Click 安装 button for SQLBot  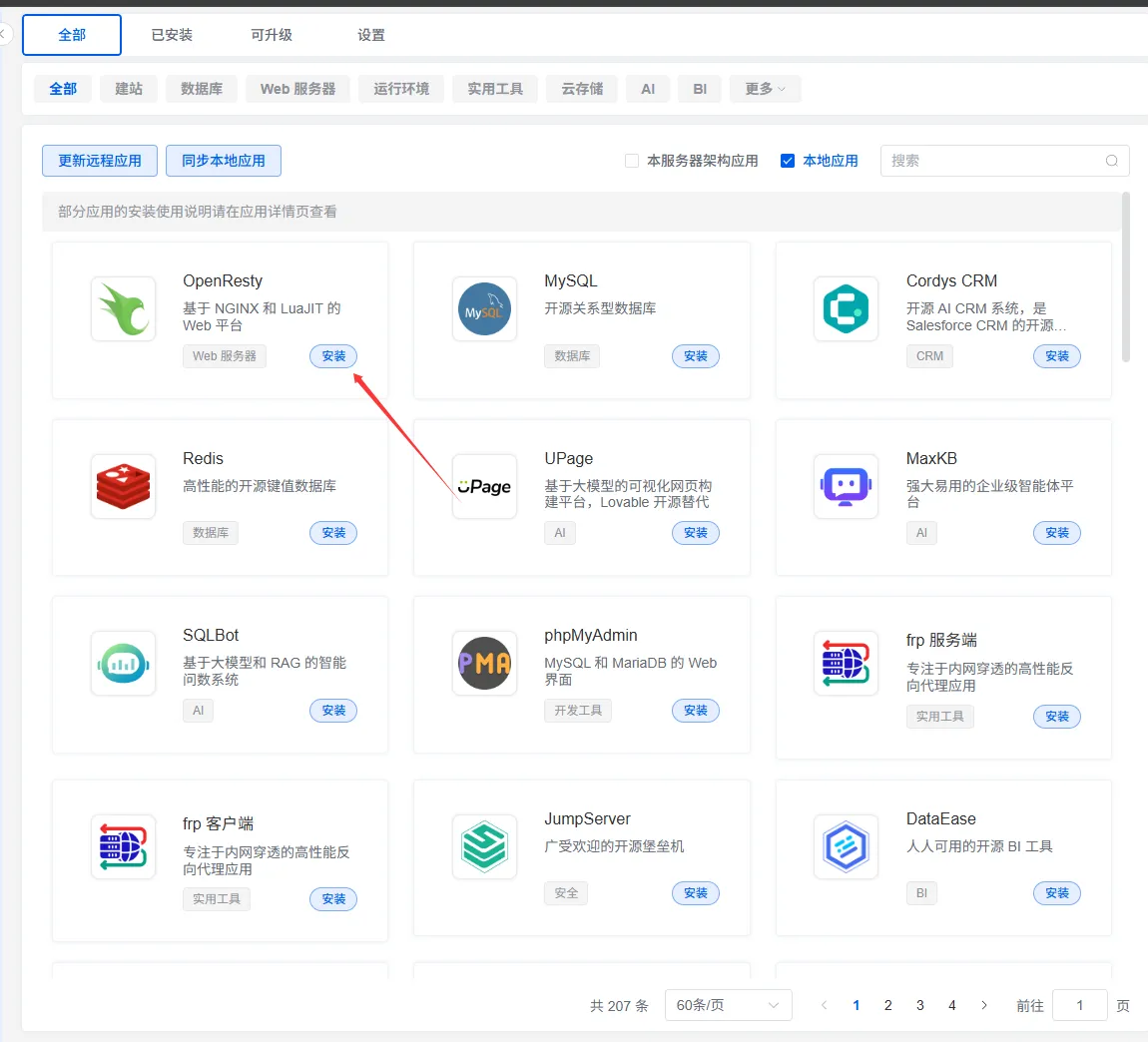coord(333,711)
